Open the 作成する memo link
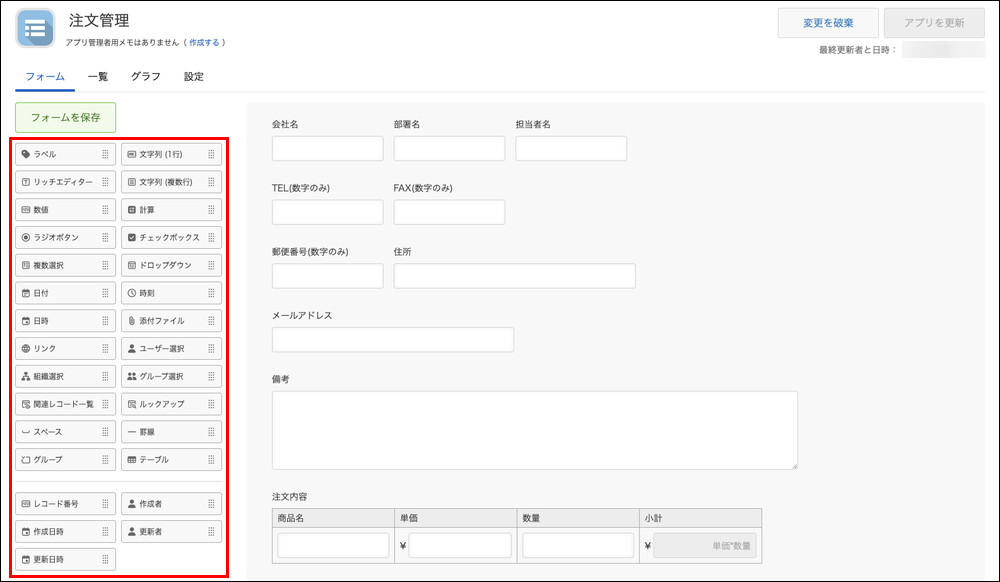The image size is (1000, 582). tap(204, 43)
